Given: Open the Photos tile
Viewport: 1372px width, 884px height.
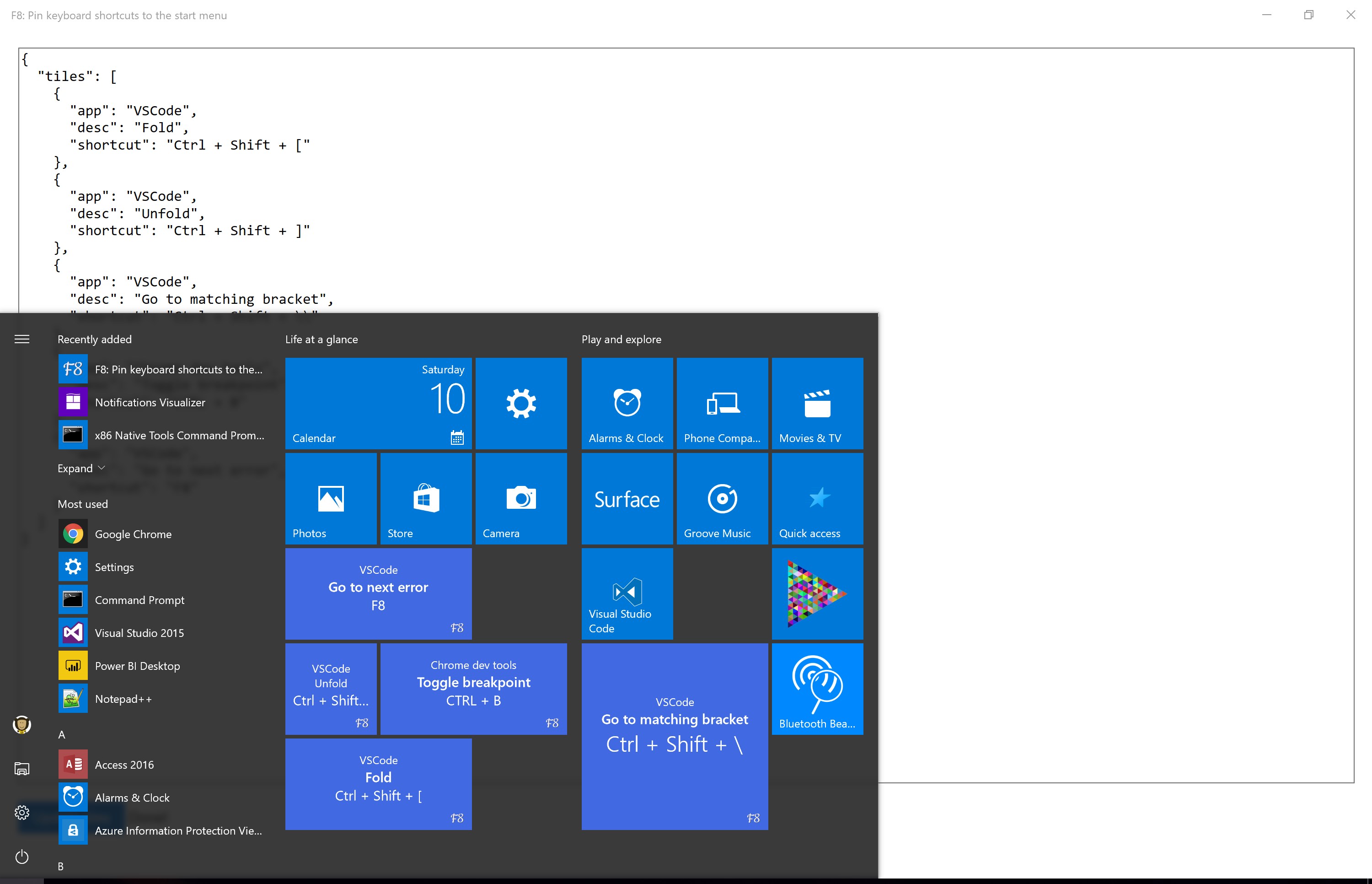Looking at the screenshot, I should [x=330, y=498].
